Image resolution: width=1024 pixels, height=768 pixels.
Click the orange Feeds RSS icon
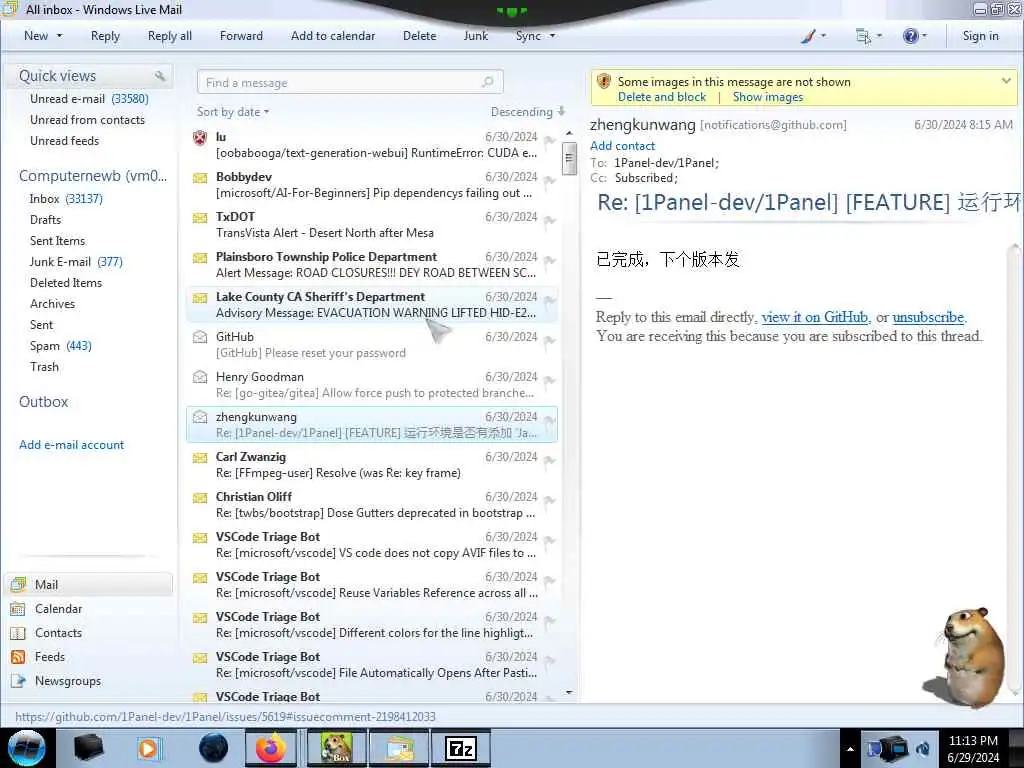click(18, 657)
